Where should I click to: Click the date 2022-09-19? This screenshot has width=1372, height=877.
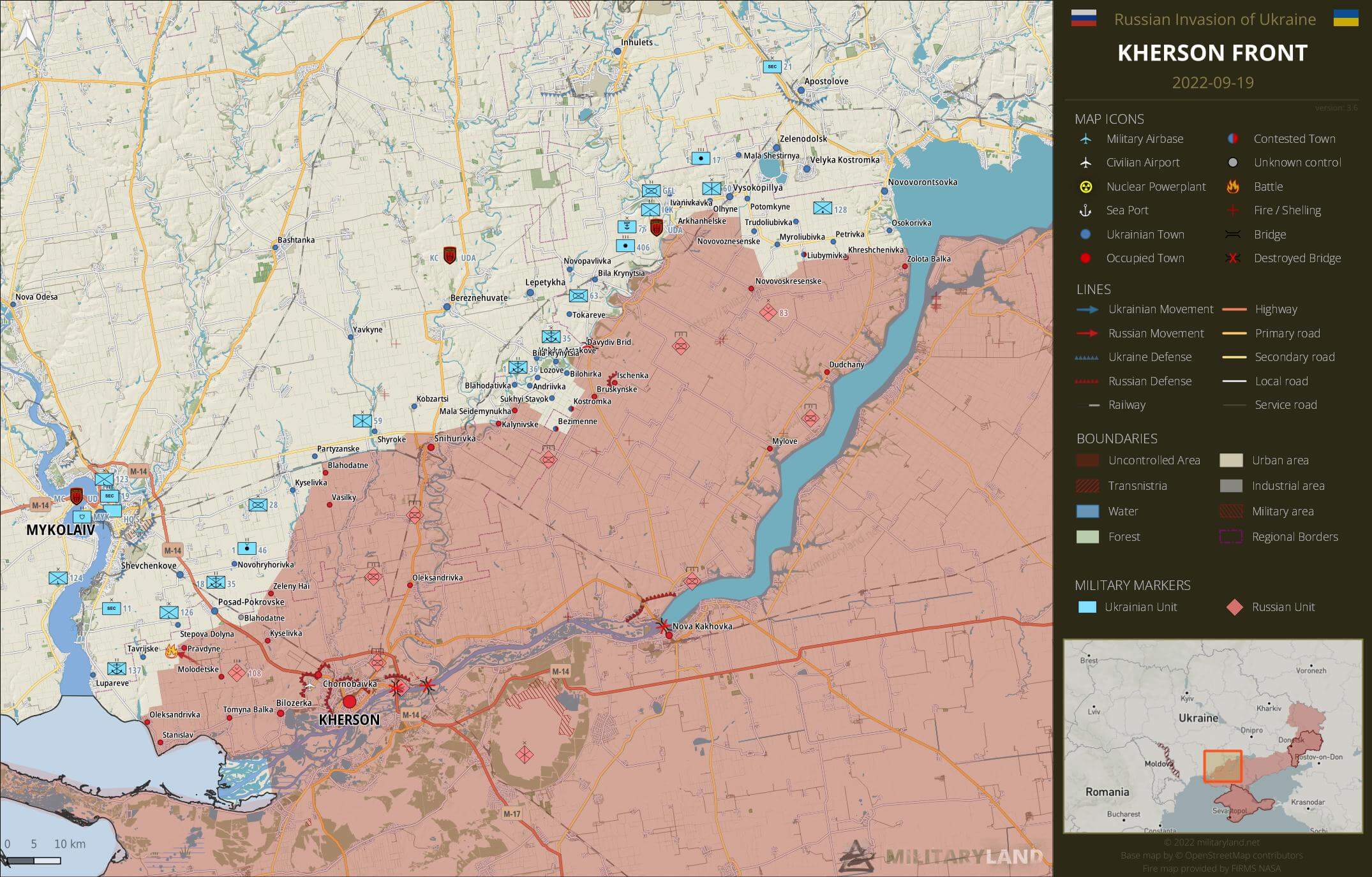(x=1212, y=83)
